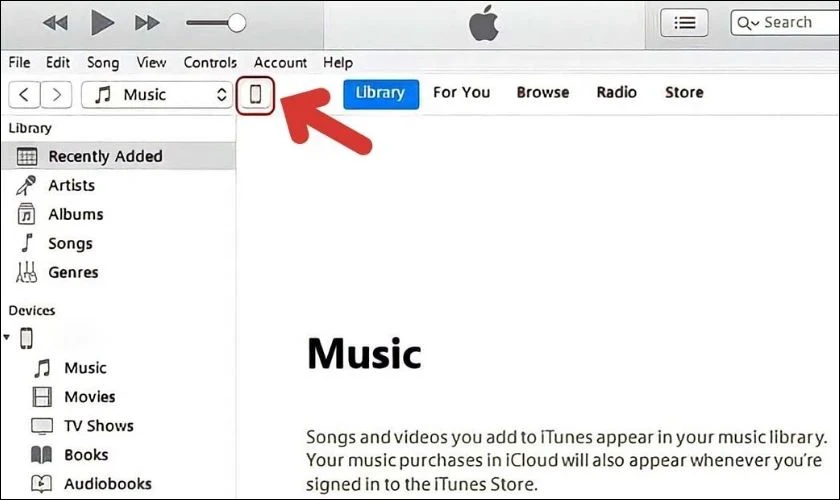The height and width of the screenshot is (500, 840).
Task: Expand the search options magnifier arrow
Action: 748,23
